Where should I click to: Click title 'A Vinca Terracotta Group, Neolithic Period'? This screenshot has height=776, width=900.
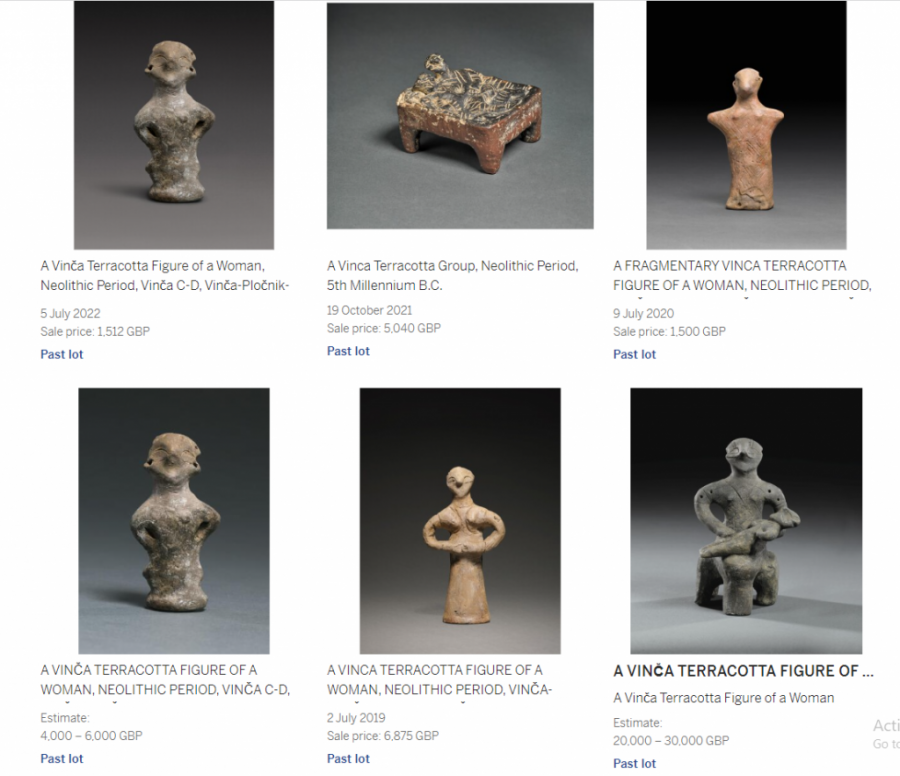[x=452, y=276]
